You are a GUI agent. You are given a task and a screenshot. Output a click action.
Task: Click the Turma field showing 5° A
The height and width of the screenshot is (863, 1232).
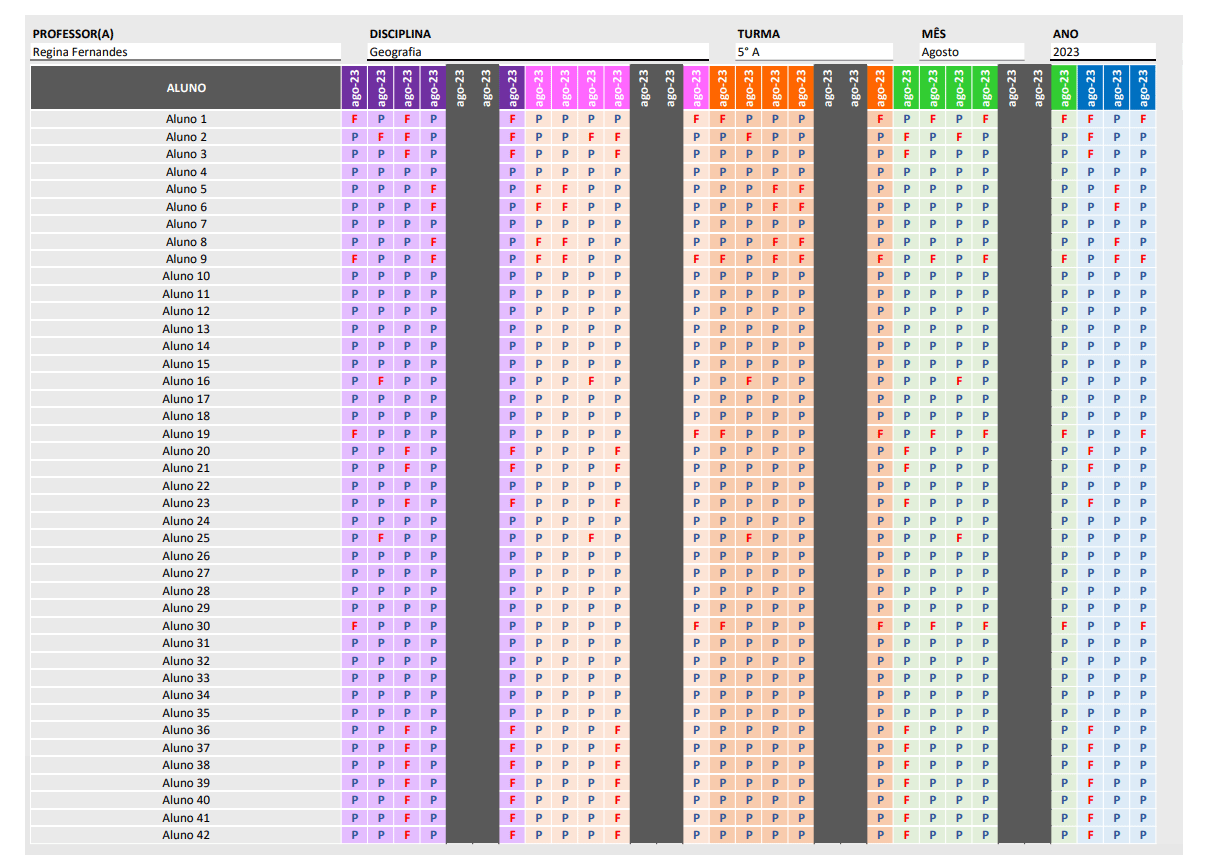[x=813, y=52]
